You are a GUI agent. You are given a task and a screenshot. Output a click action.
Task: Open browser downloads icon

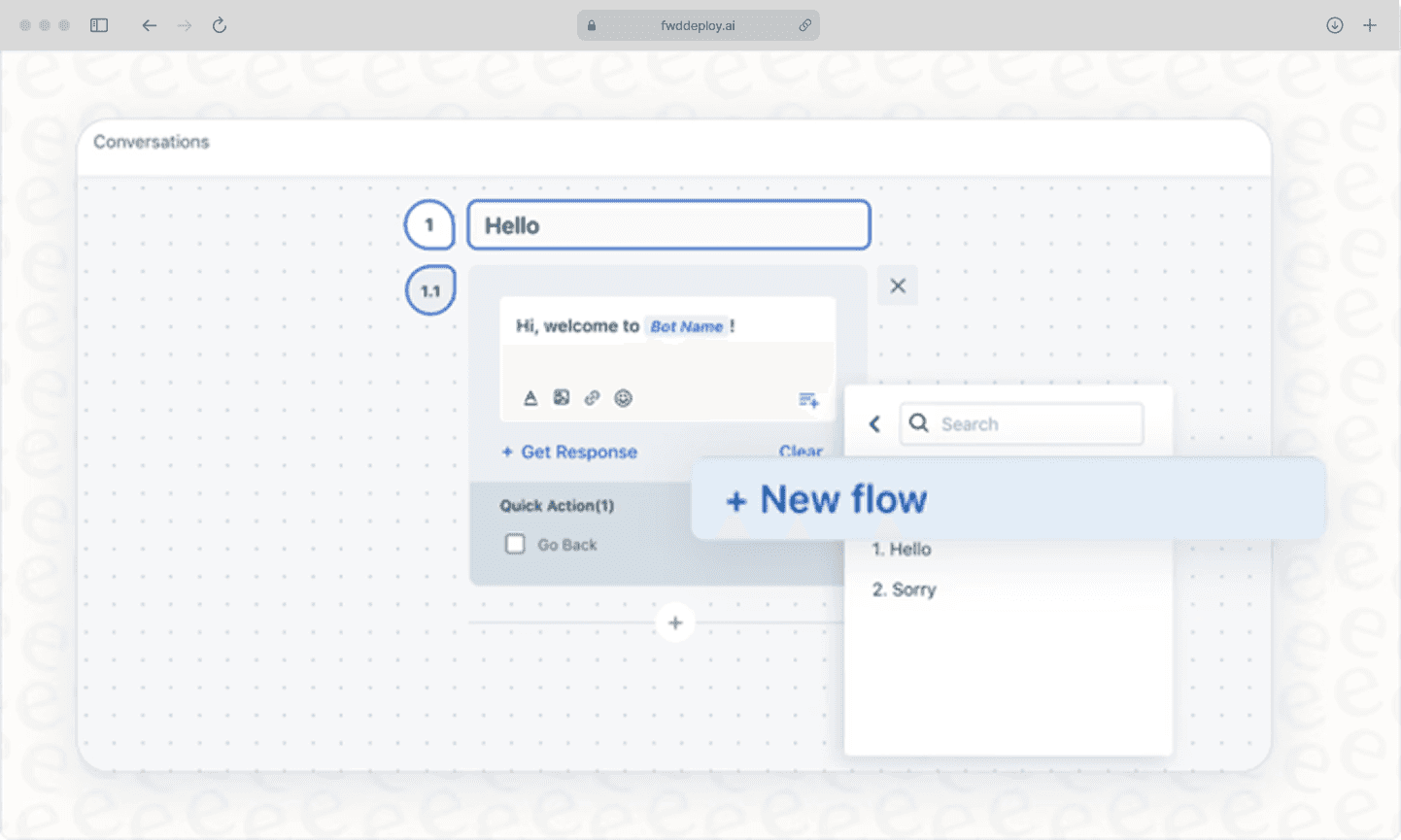click(x=1335, y=25)
